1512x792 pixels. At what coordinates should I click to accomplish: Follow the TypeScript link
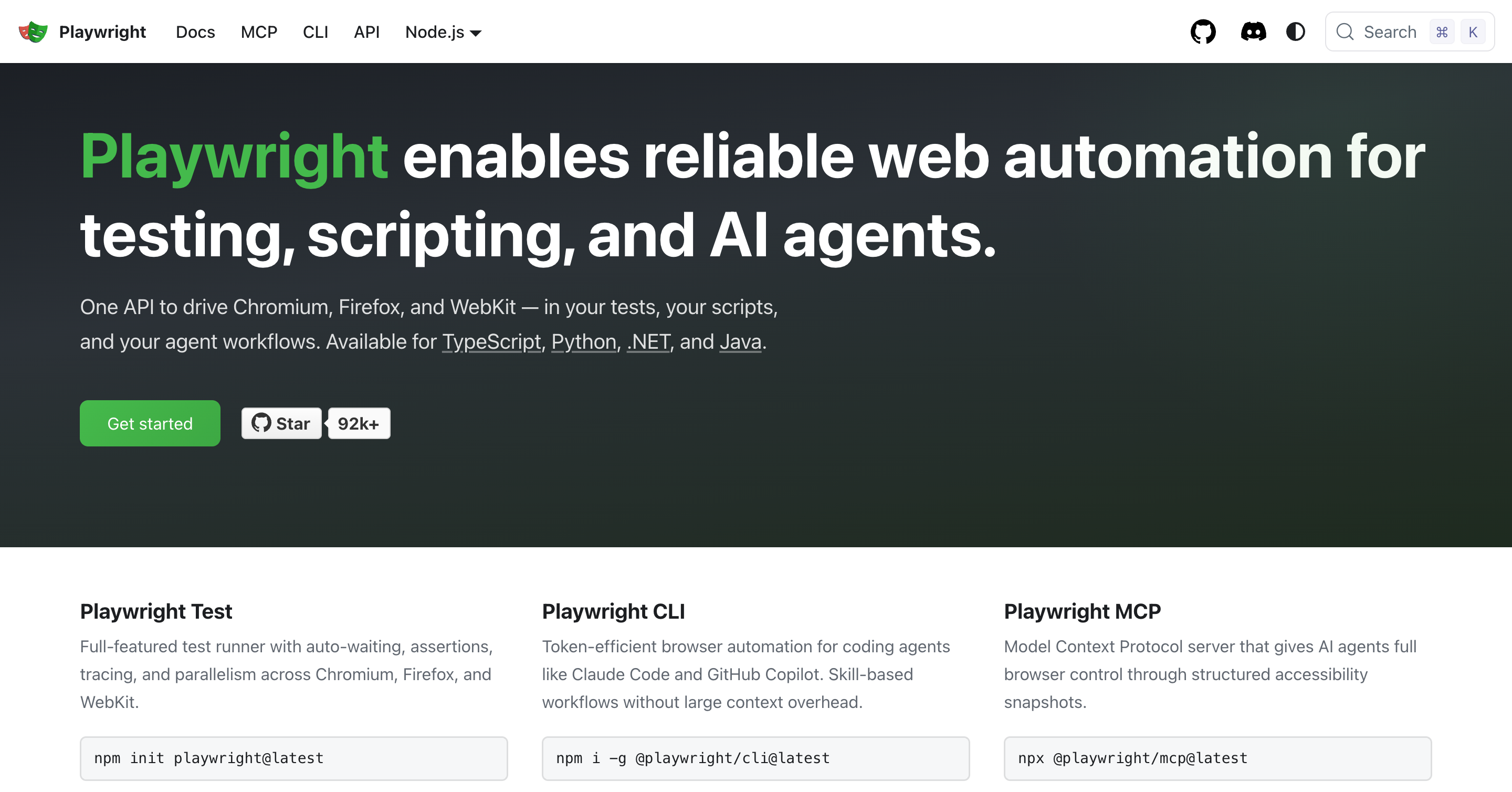[x=491, y=342]
